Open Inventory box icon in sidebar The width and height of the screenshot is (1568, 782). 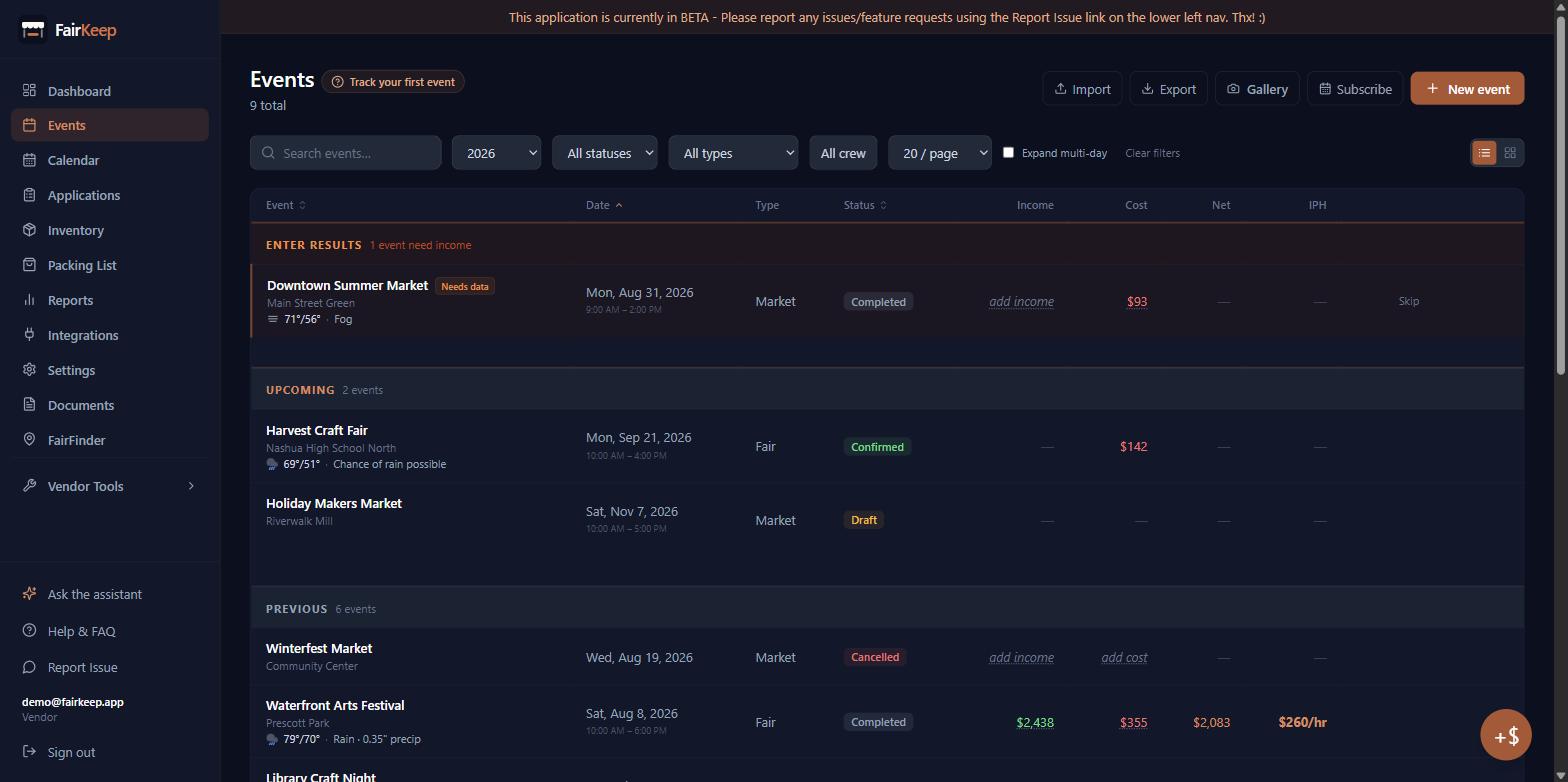pyautogui.click(x=29, y=230)
